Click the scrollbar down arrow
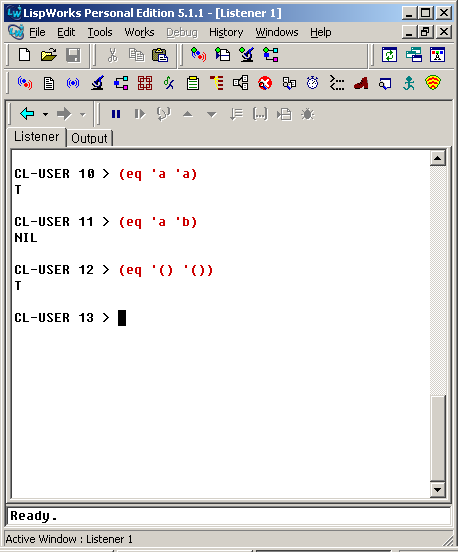The height and width of the screenshot is (552, 458). coord(438,490)
